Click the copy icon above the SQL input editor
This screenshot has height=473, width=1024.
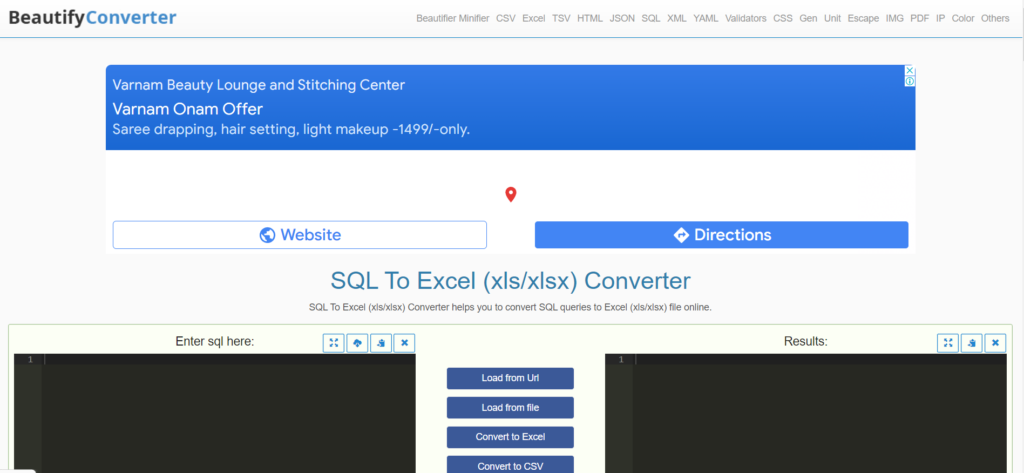pos(381,343)
